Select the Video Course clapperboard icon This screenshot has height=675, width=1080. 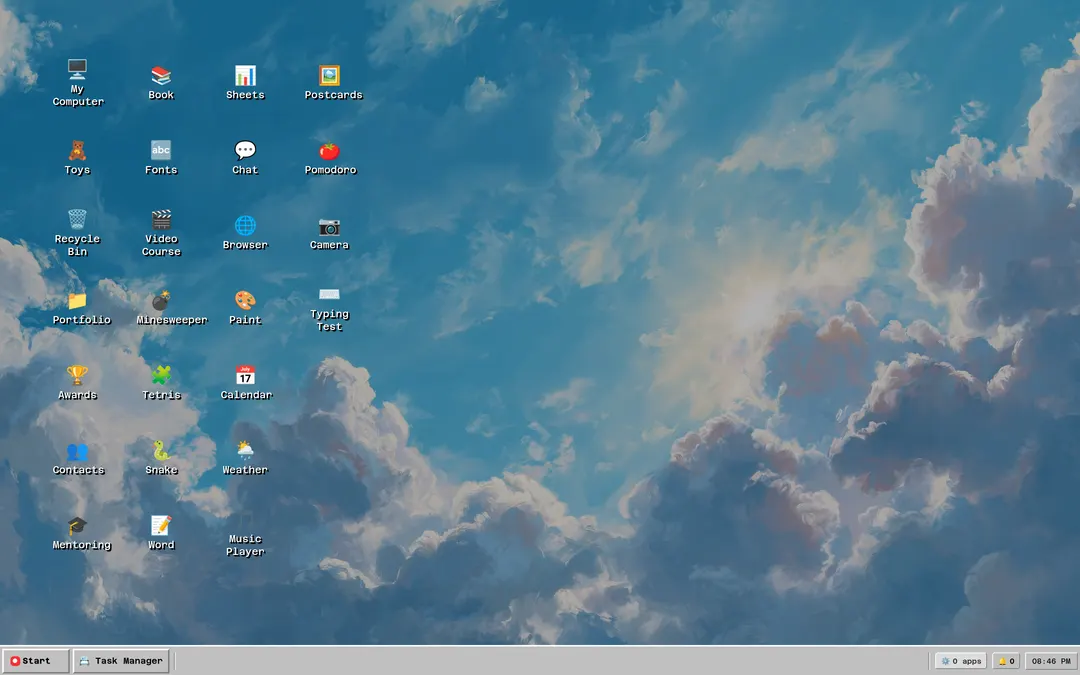[x=161, y=219]
